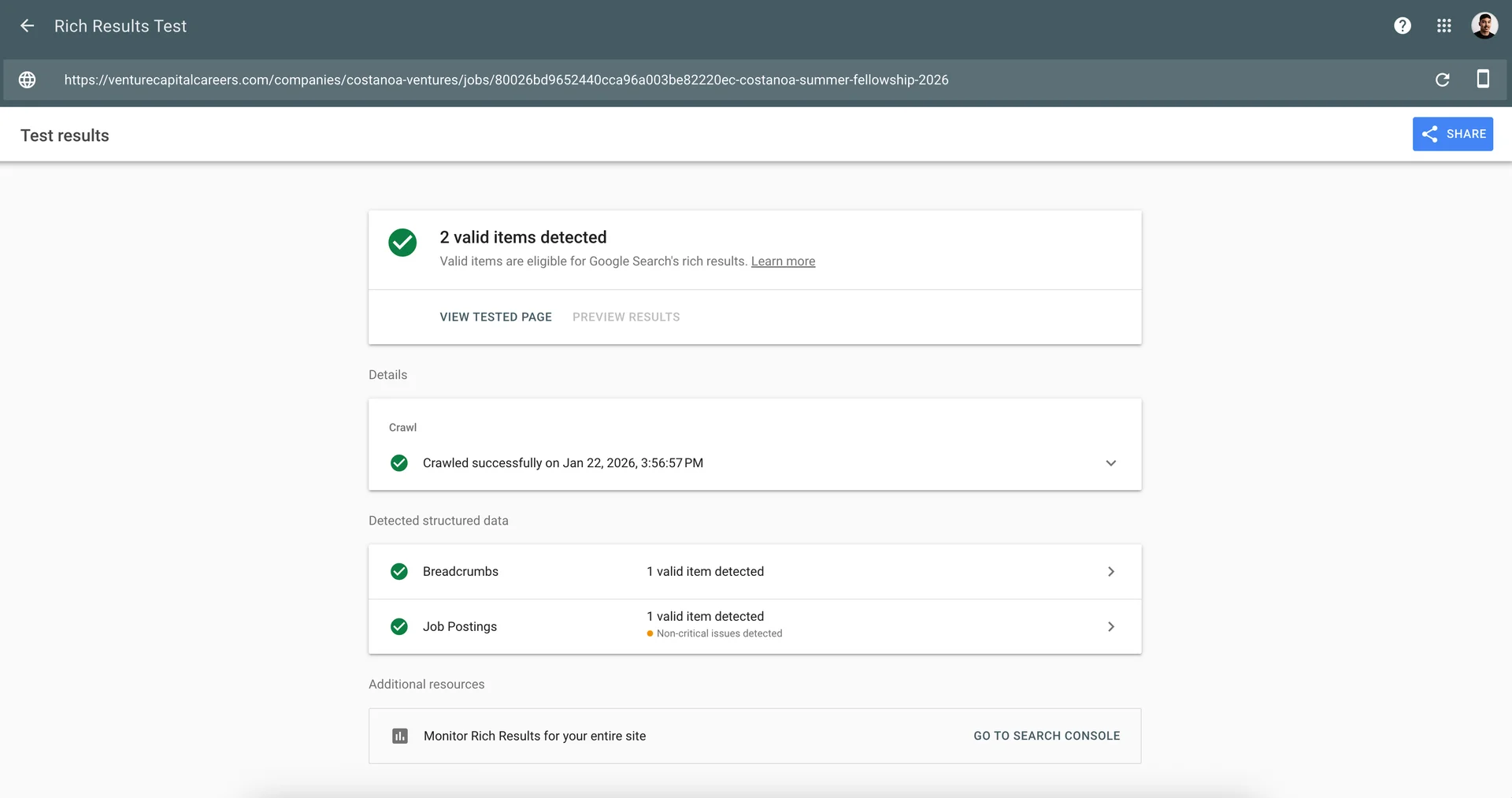1512x798 pixels.
Task: Click the bar chart monitor icon
Action: point(400,736)
